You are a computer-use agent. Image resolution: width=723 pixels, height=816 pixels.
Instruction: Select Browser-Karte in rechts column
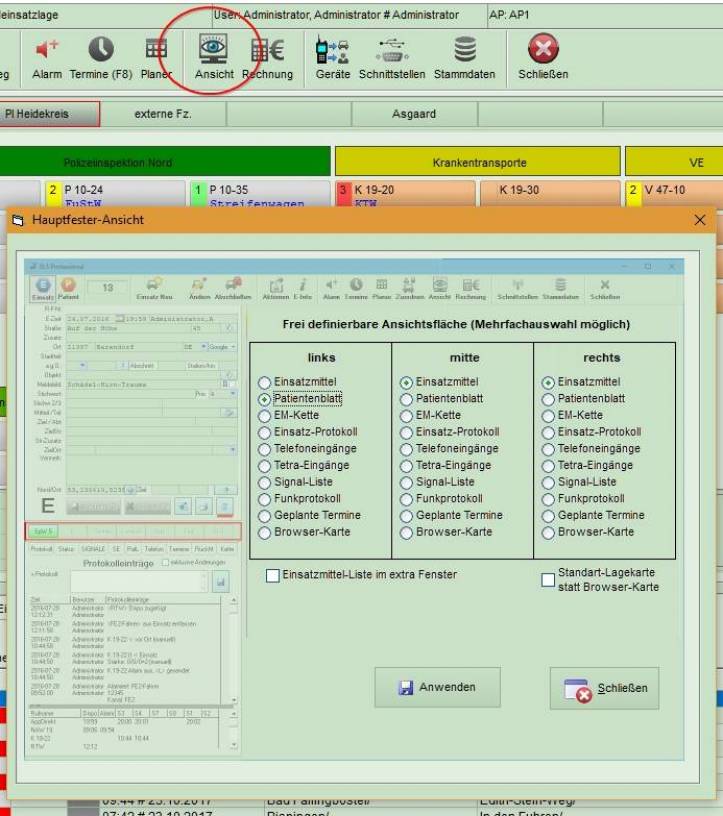tap(549, 532)
